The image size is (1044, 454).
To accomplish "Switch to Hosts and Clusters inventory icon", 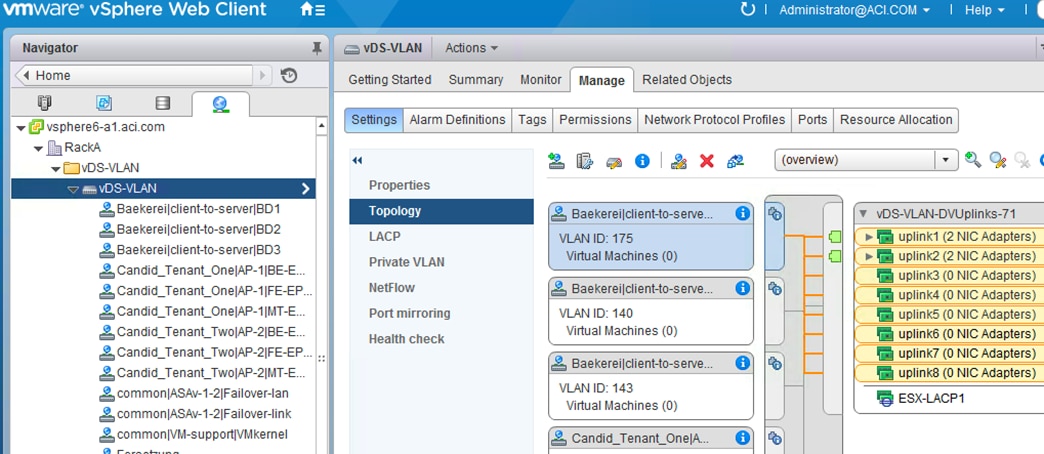I will 45,103.
